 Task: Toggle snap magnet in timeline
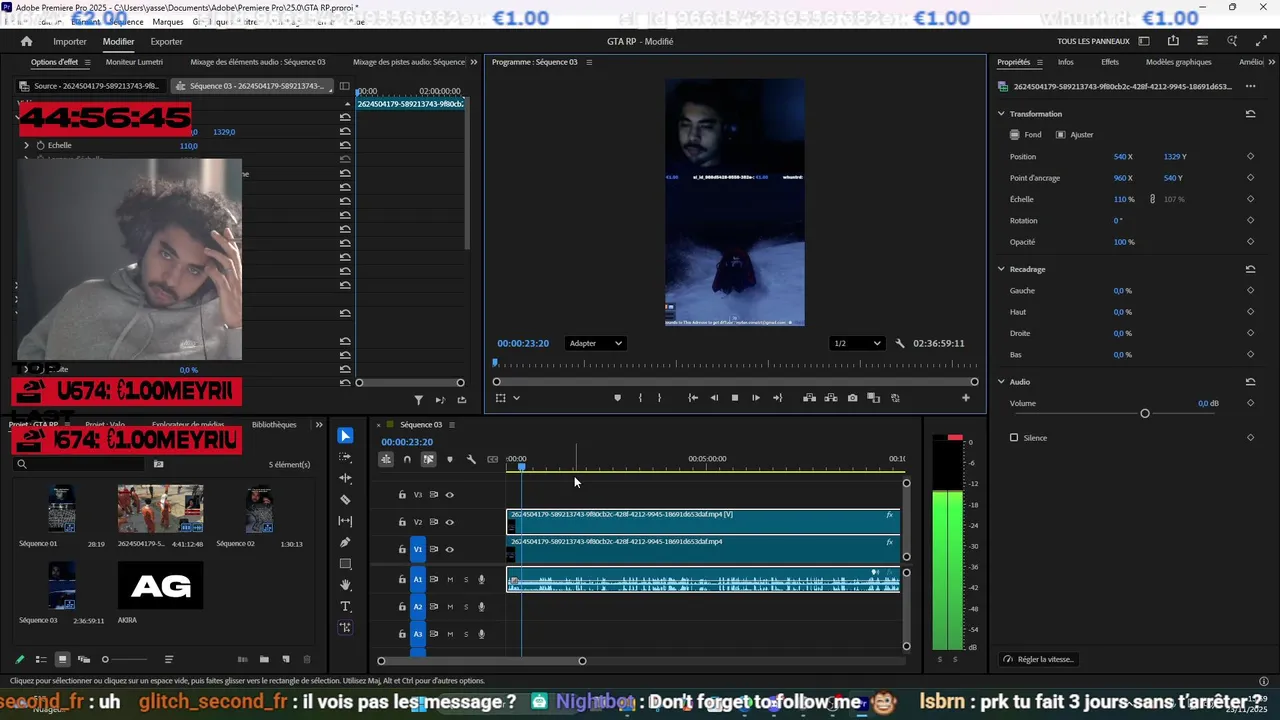click(406, 459)
